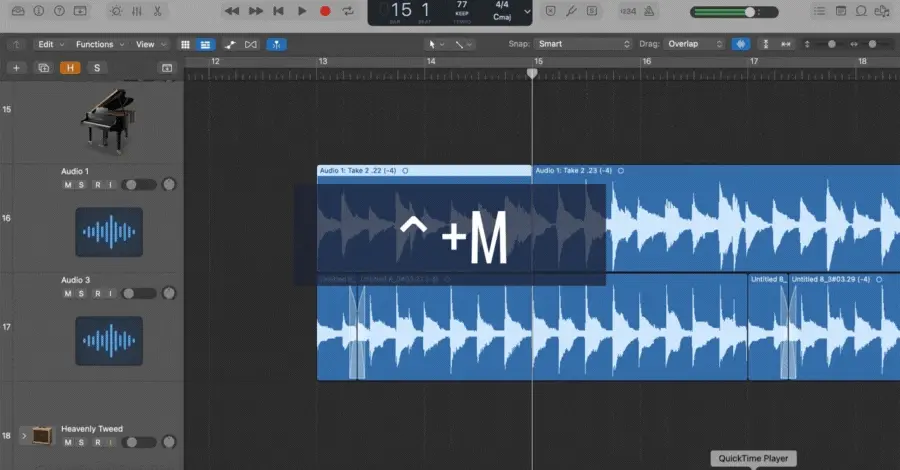Open the Tuner icon
The width and height of the screenshot is (900, 470).
point(571,11)
